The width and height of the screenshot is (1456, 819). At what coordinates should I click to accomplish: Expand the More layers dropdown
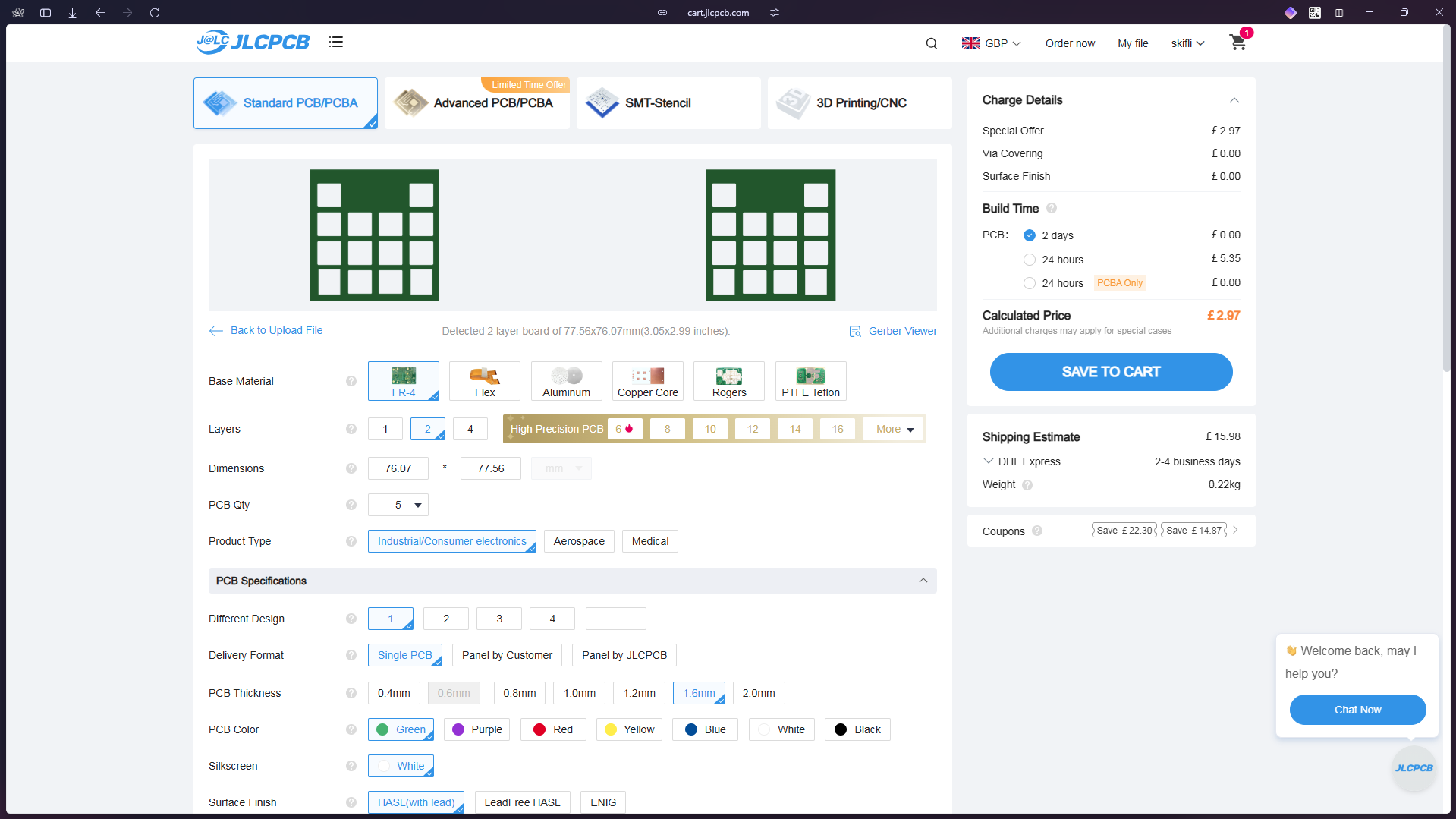(x=894, y=429)
